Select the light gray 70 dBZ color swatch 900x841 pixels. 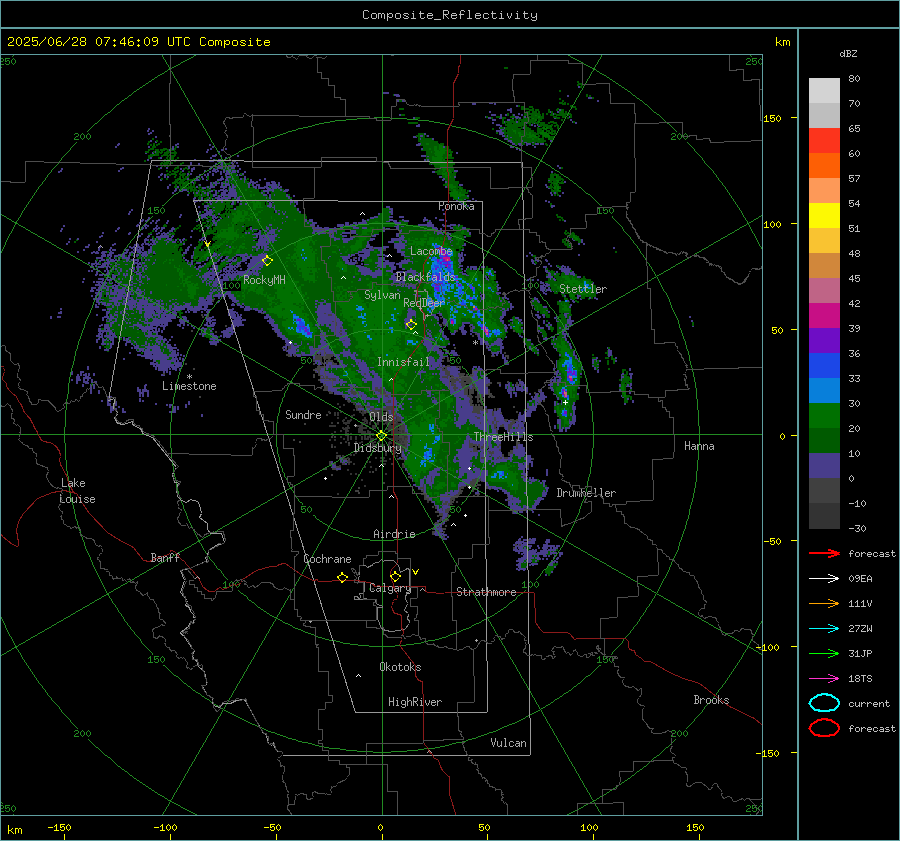pos(824,91)
